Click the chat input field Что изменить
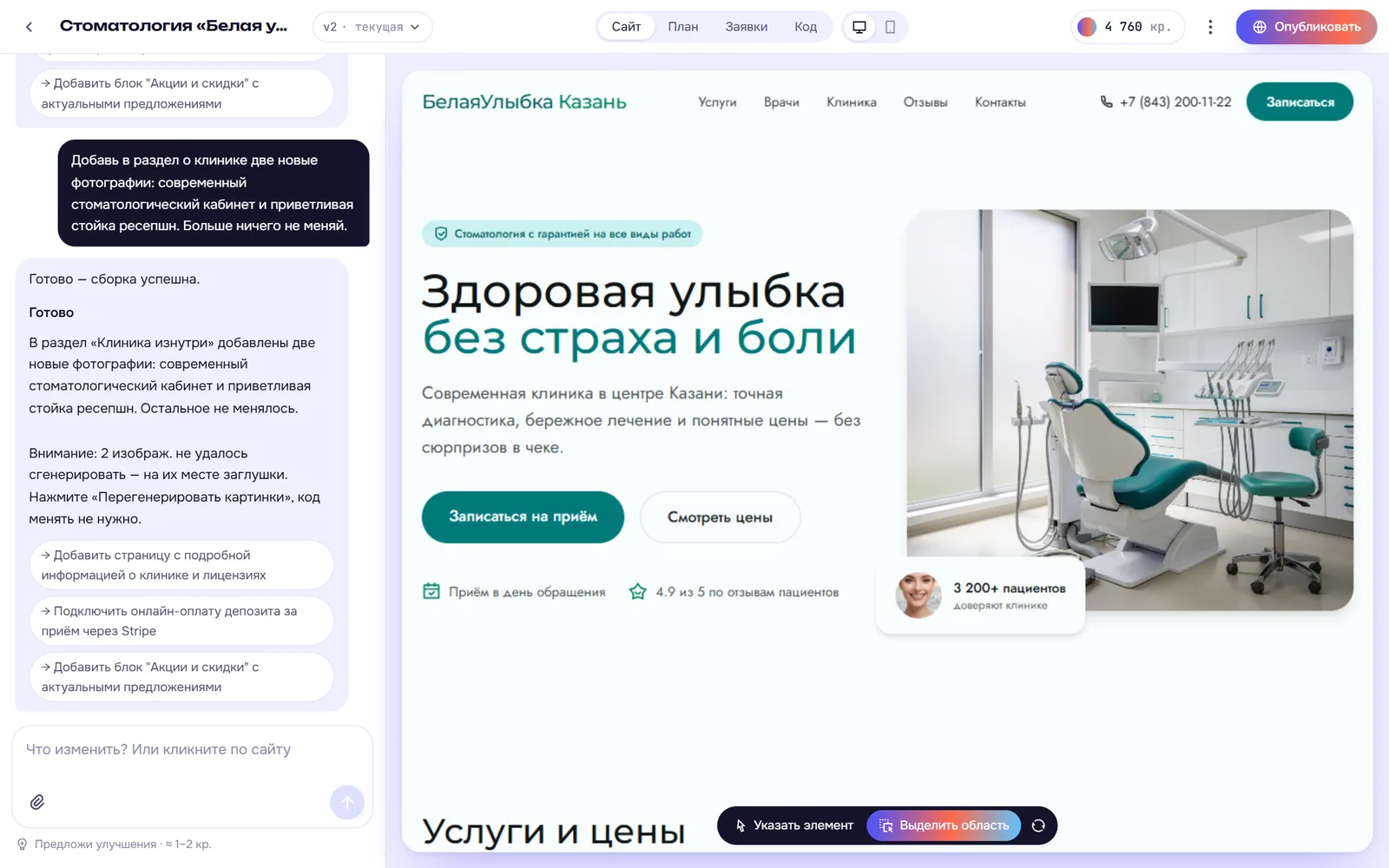1389x868 pixels. click(x=192, y=750)
